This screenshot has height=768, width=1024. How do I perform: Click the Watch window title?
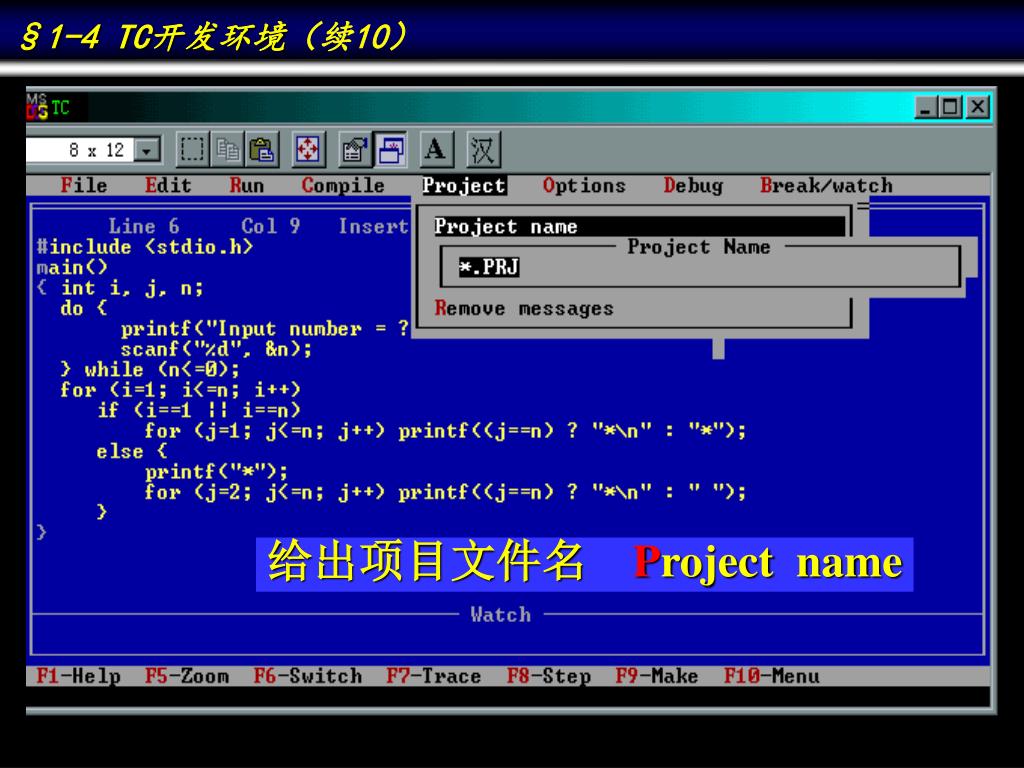coord(500,615)
